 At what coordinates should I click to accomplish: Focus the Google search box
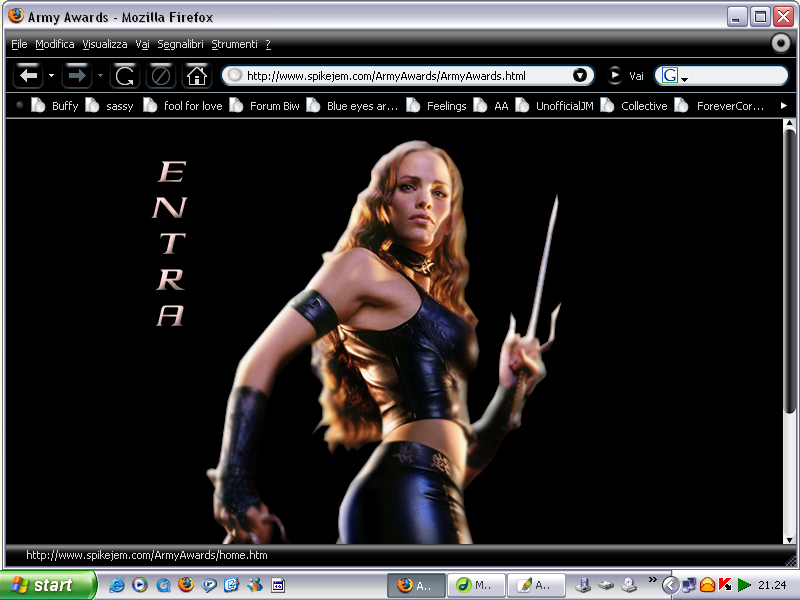click(737, 76)
